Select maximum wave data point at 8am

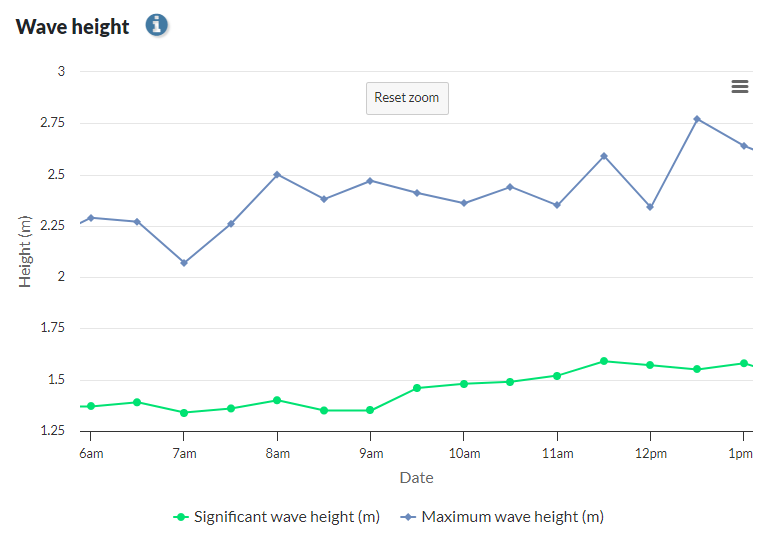(277, 174)
